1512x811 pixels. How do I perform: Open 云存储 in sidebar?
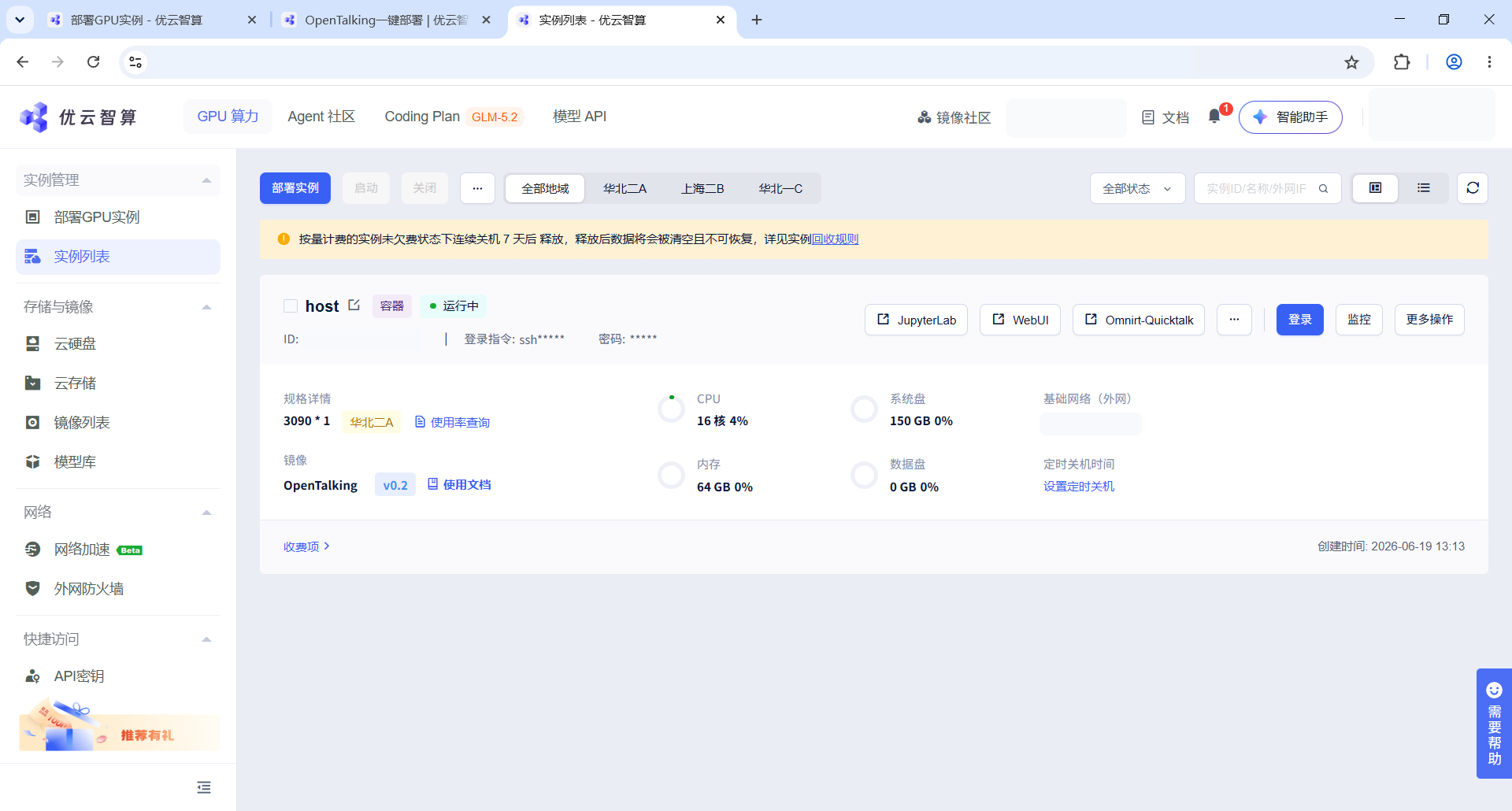tap(118, 383)
